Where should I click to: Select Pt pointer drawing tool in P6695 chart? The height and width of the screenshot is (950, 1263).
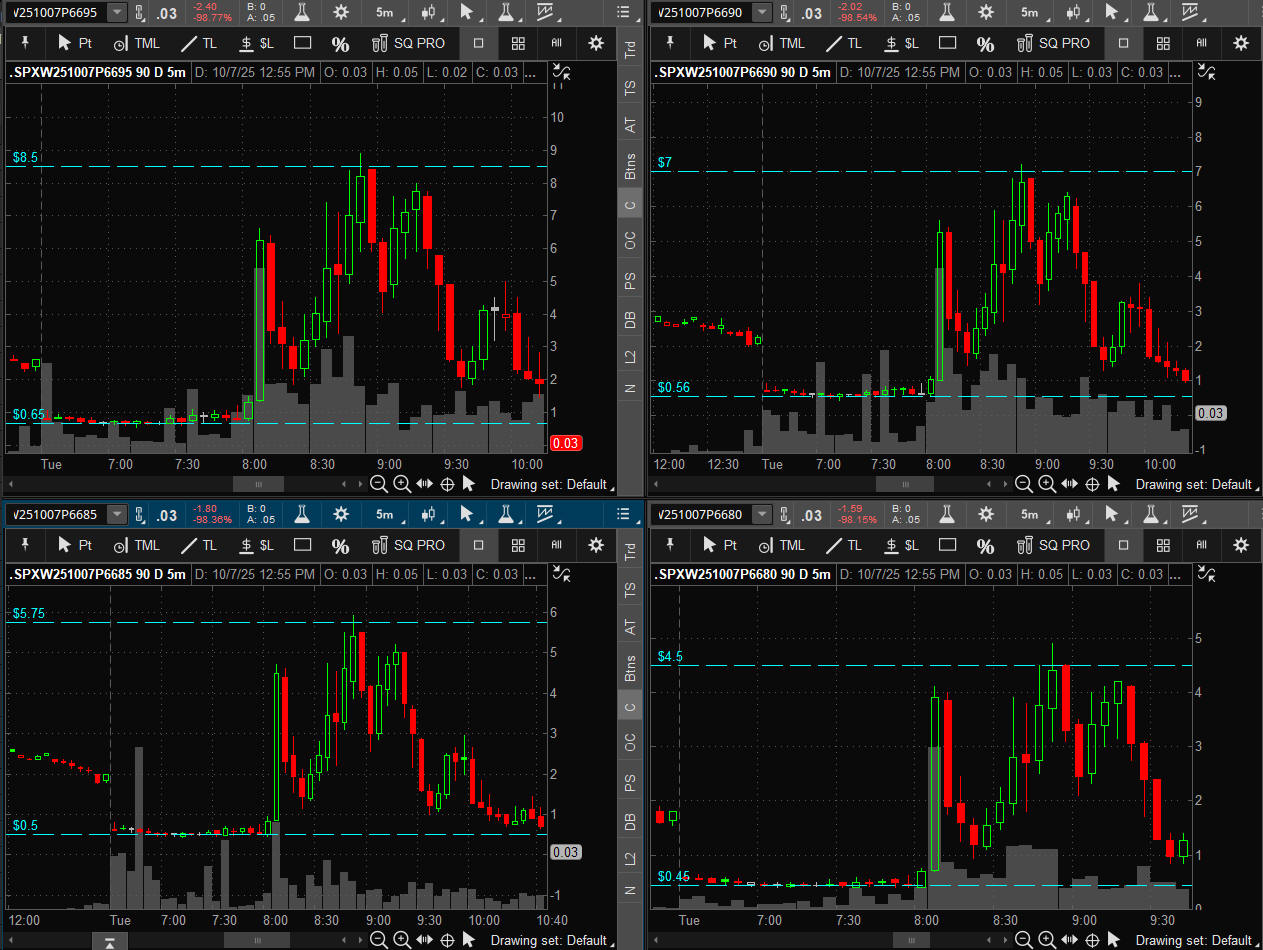75,43
